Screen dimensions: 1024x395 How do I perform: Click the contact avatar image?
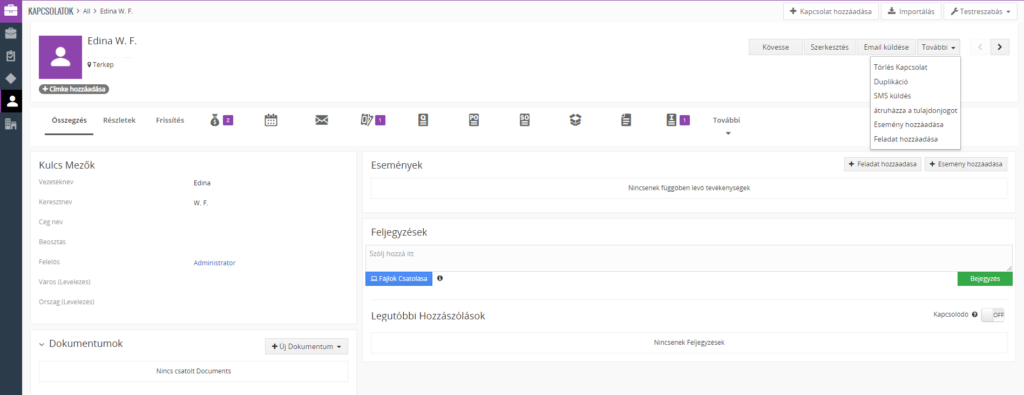click(x=61, y=57)
